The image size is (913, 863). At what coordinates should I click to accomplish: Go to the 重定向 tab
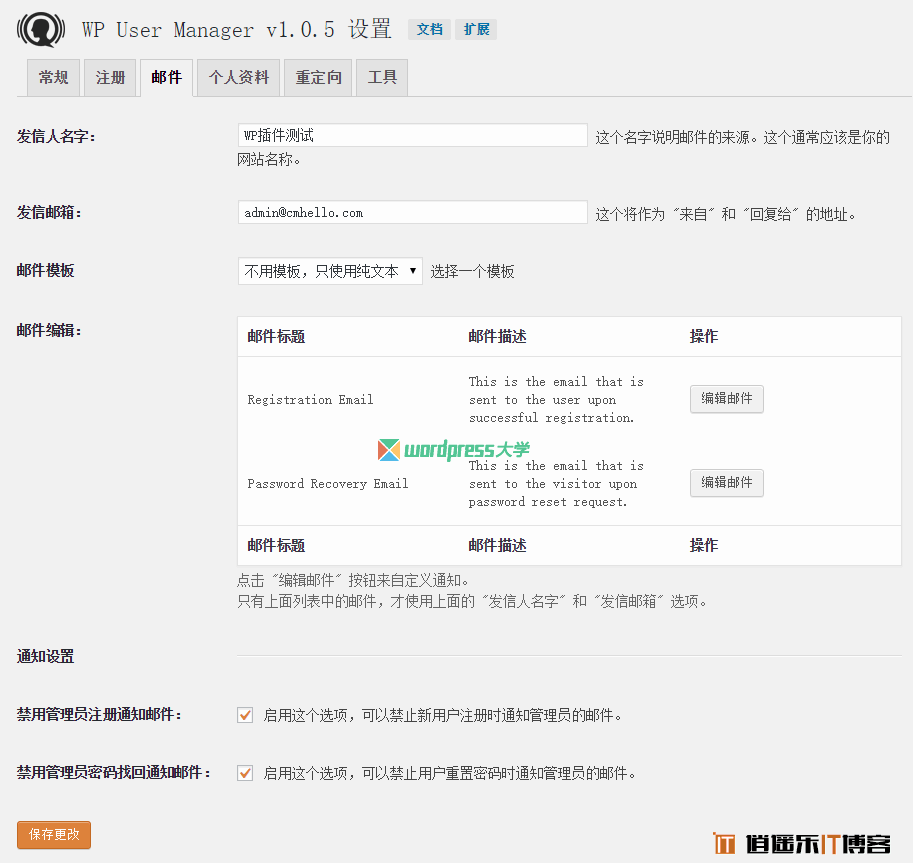pos(318,77)
